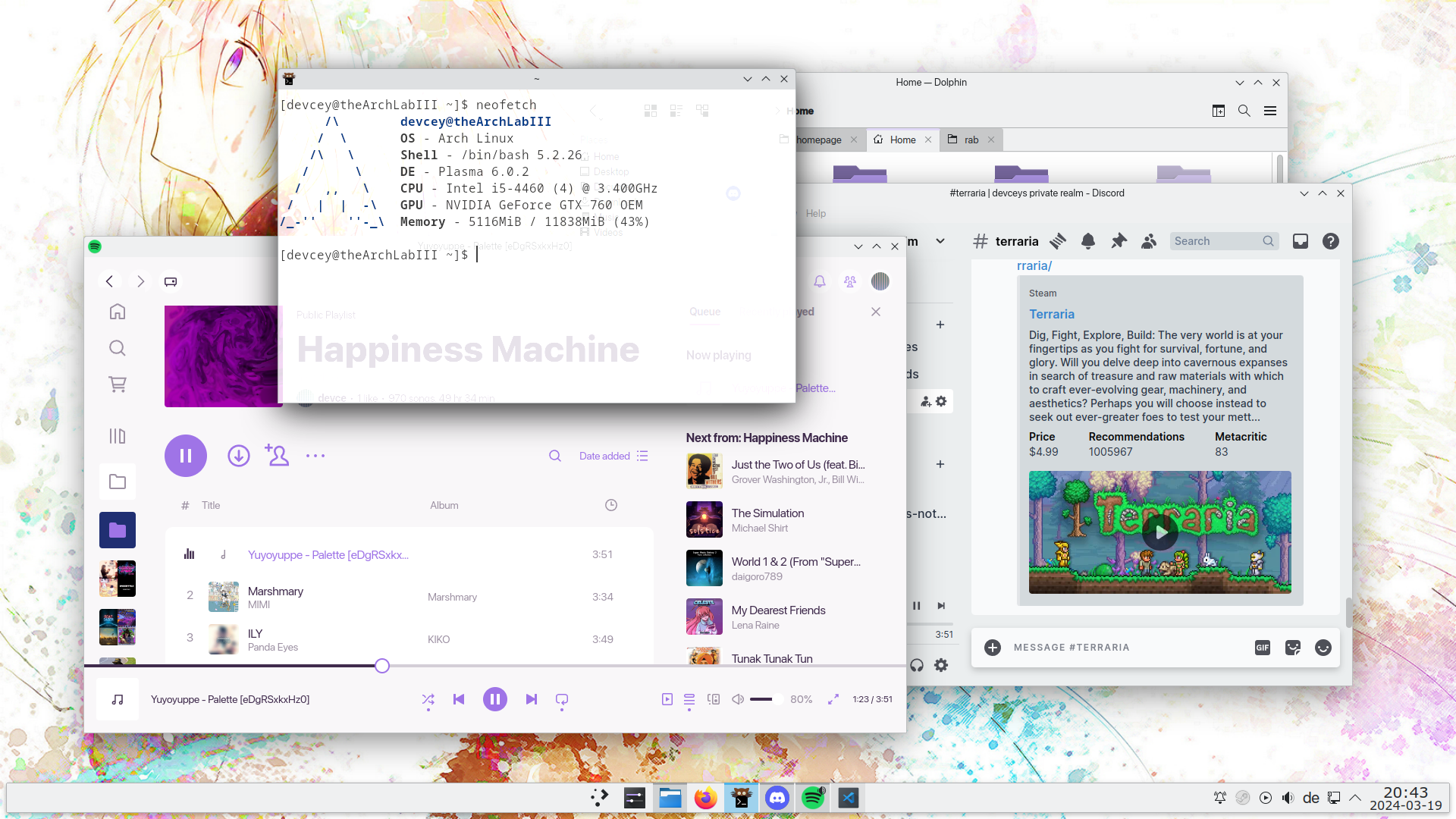Pause playback in bottom player bar

coord(495,699)
